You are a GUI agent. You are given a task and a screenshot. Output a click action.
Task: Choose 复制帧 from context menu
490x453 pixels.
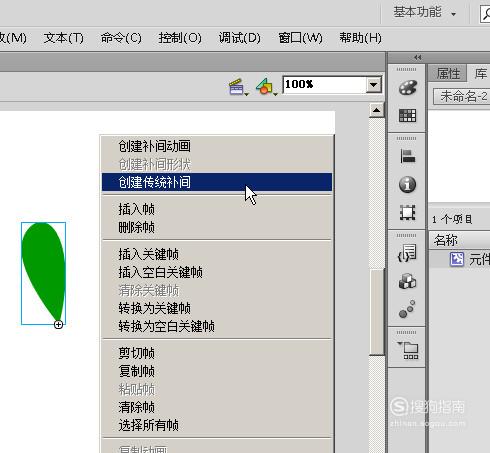pos(217,371)
